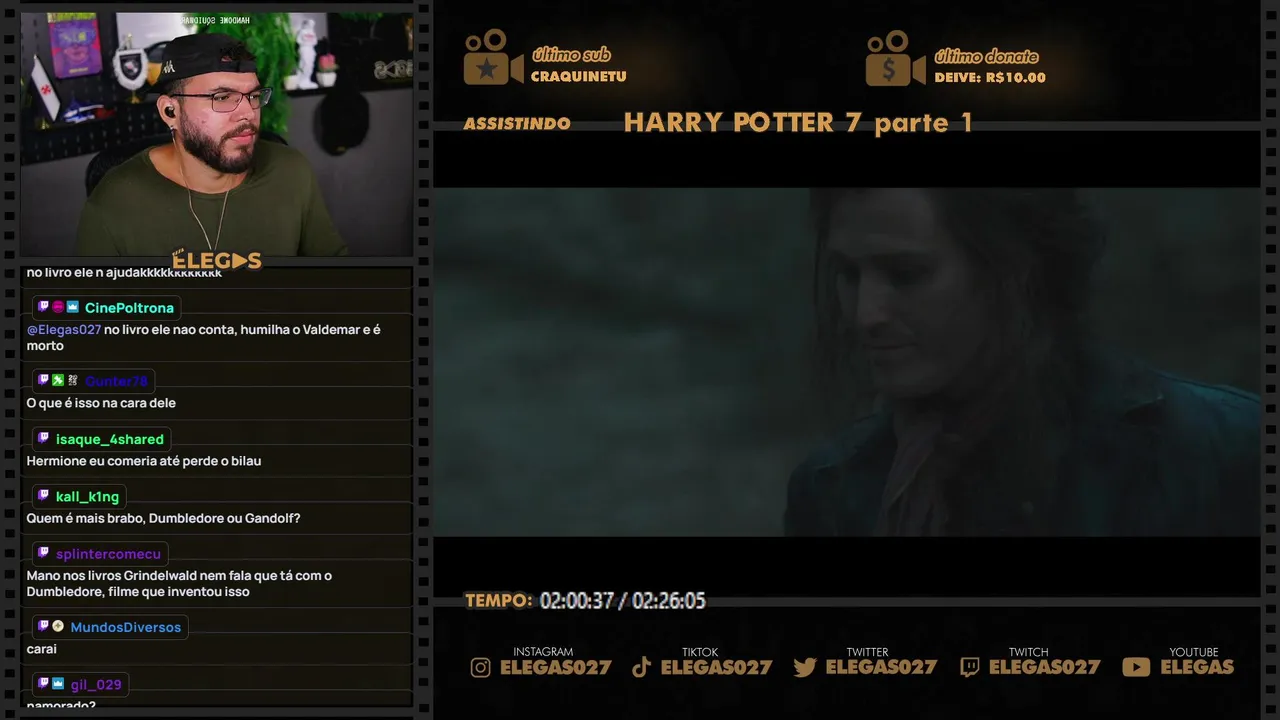The image size is (1280, 720).
Task: Click the último donate camera dollar icon
Action: pos(895,58)
